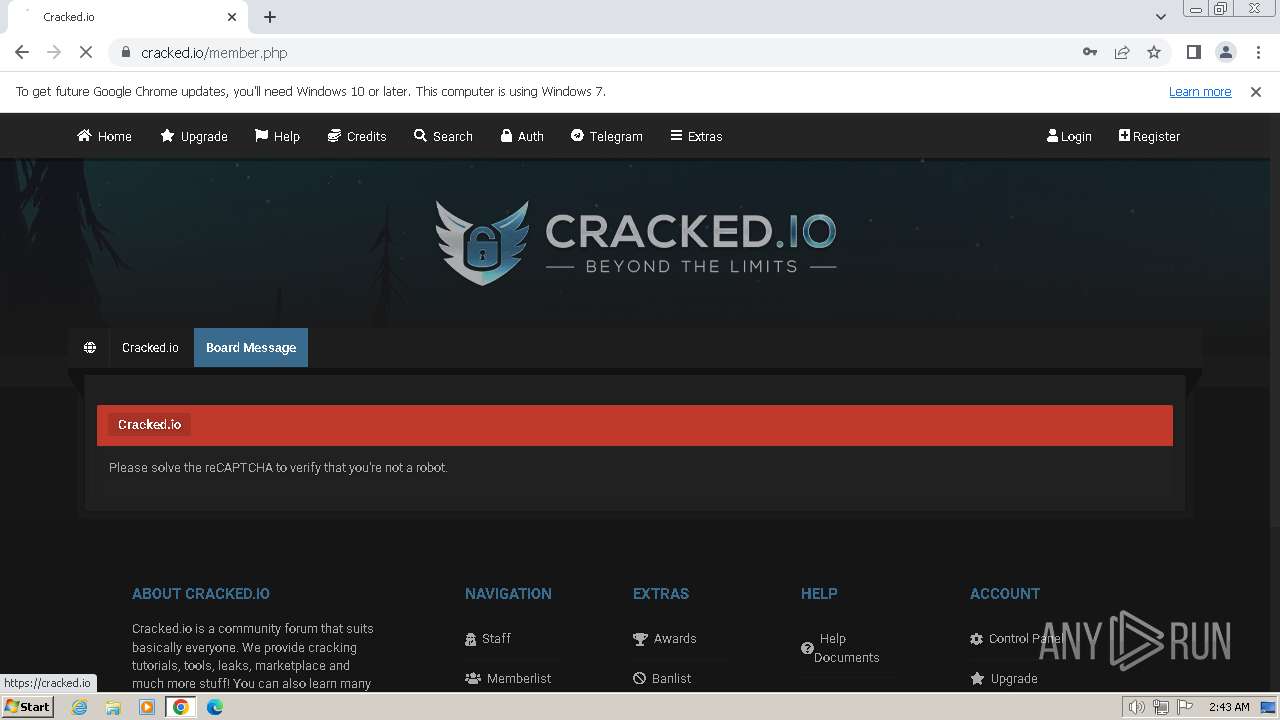Screen dimensions: 1280x720
Task: Open the Windows Start menu
Action: [28, 707]
